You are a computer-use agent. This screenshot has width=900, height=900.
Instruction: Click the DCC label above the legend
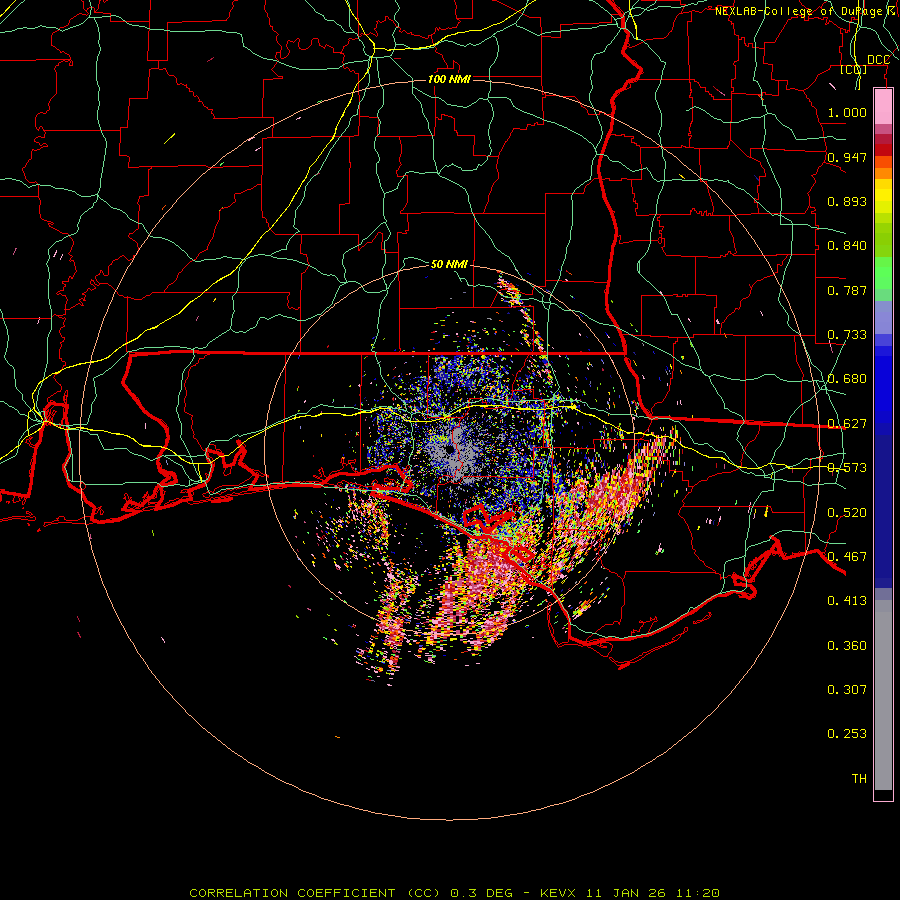(878, 60)
